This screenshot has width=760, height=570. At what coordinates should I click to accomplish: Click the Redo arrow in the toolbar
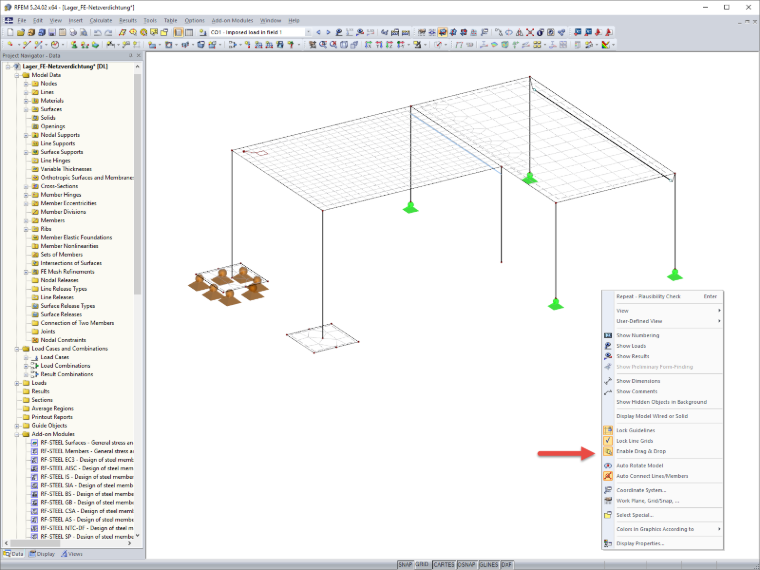pos(108,32)
